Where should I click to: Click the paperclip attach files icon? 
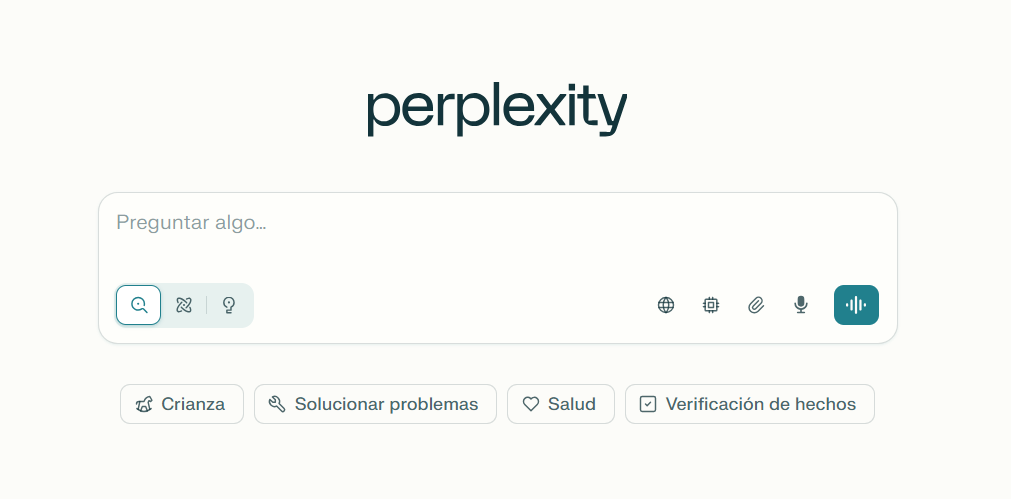tap(756, 305)
